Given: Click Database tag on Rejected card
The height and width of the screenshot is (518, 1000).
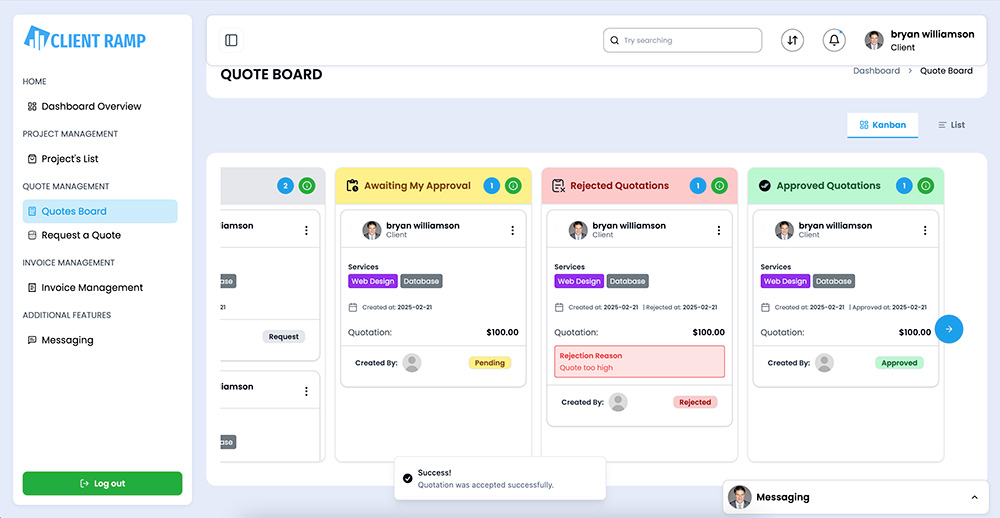Looking at the screenshot, I should click(x=628, y=281).
